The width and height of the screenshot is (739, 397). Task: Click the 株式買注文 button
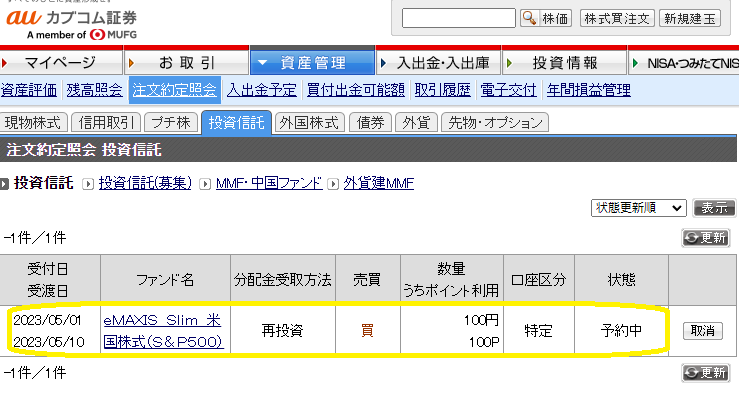pos(617,18)
